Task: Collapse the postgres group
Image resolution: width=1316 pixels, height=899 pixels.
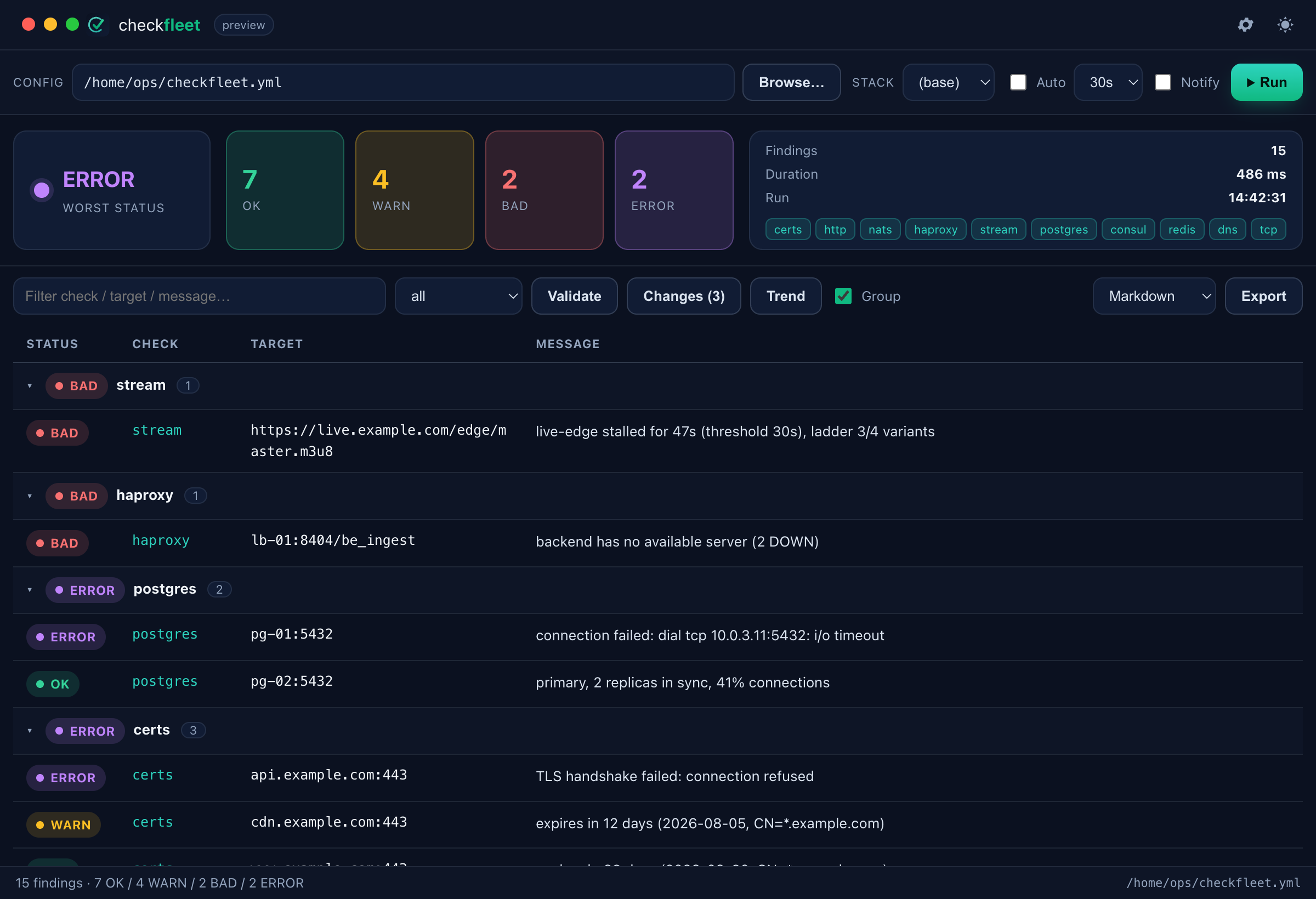Action: 30,590
